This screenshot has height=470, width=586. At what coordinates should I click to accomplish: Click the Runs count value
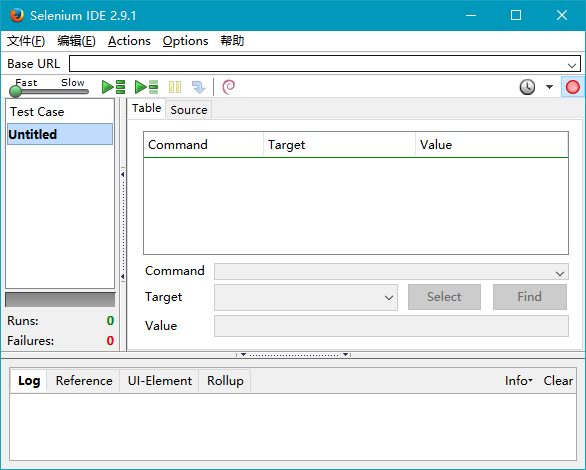(110, 321)
